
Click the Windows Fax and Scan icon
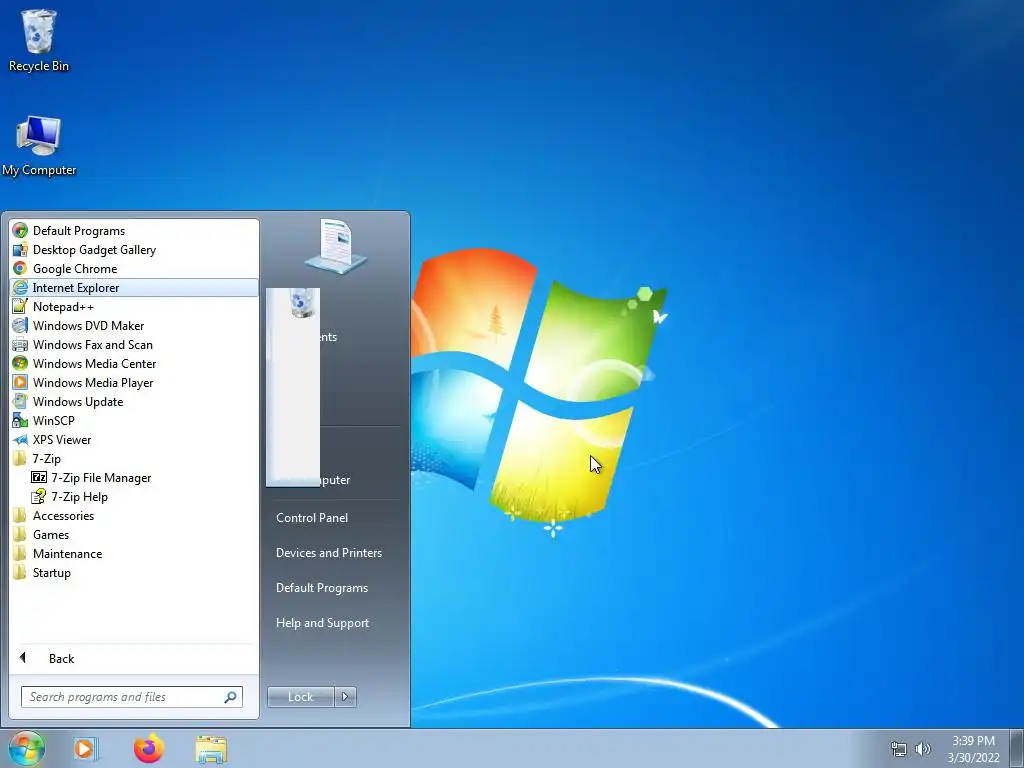click(20, 344)
